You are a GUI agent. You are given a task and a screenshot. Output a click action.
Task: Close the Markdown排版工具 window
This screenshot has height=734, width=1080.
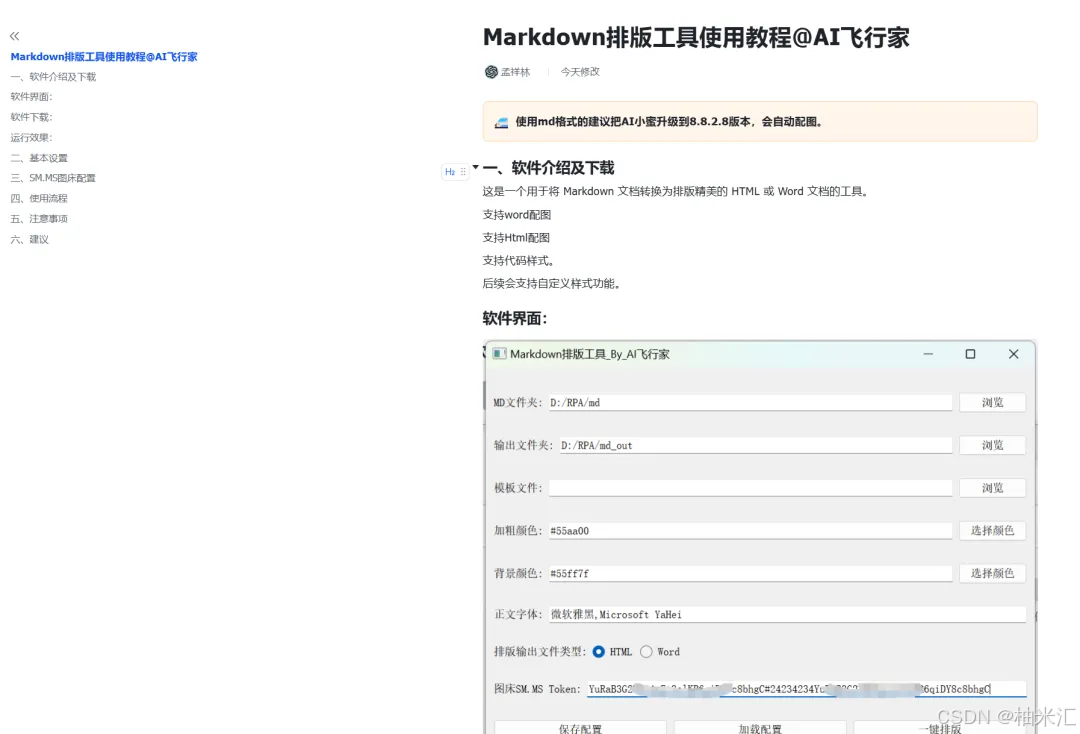point(1013,354)
